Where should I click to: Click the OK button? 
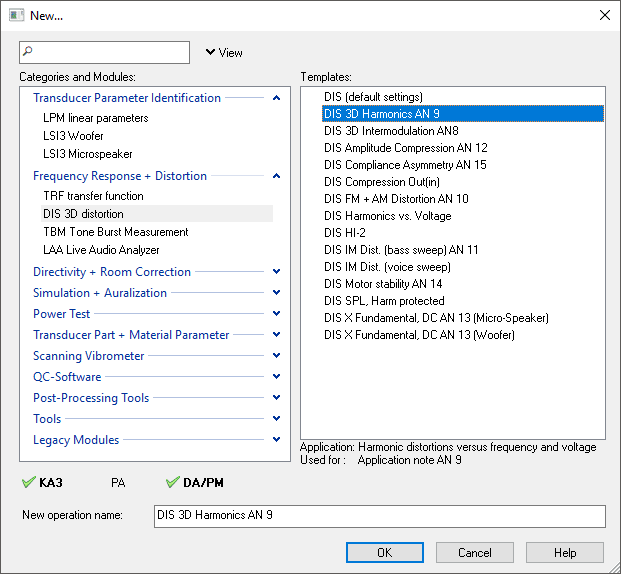pyautogui.click(x=385, y=552)
